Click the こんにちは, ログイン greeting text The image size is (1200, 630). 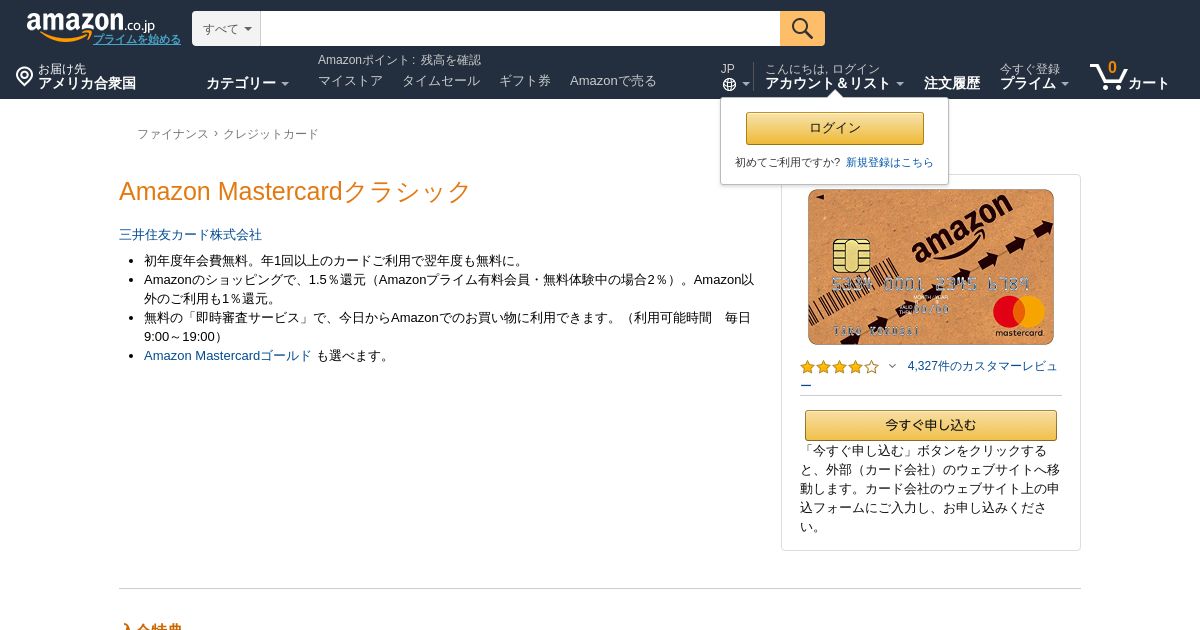[822, 69]
